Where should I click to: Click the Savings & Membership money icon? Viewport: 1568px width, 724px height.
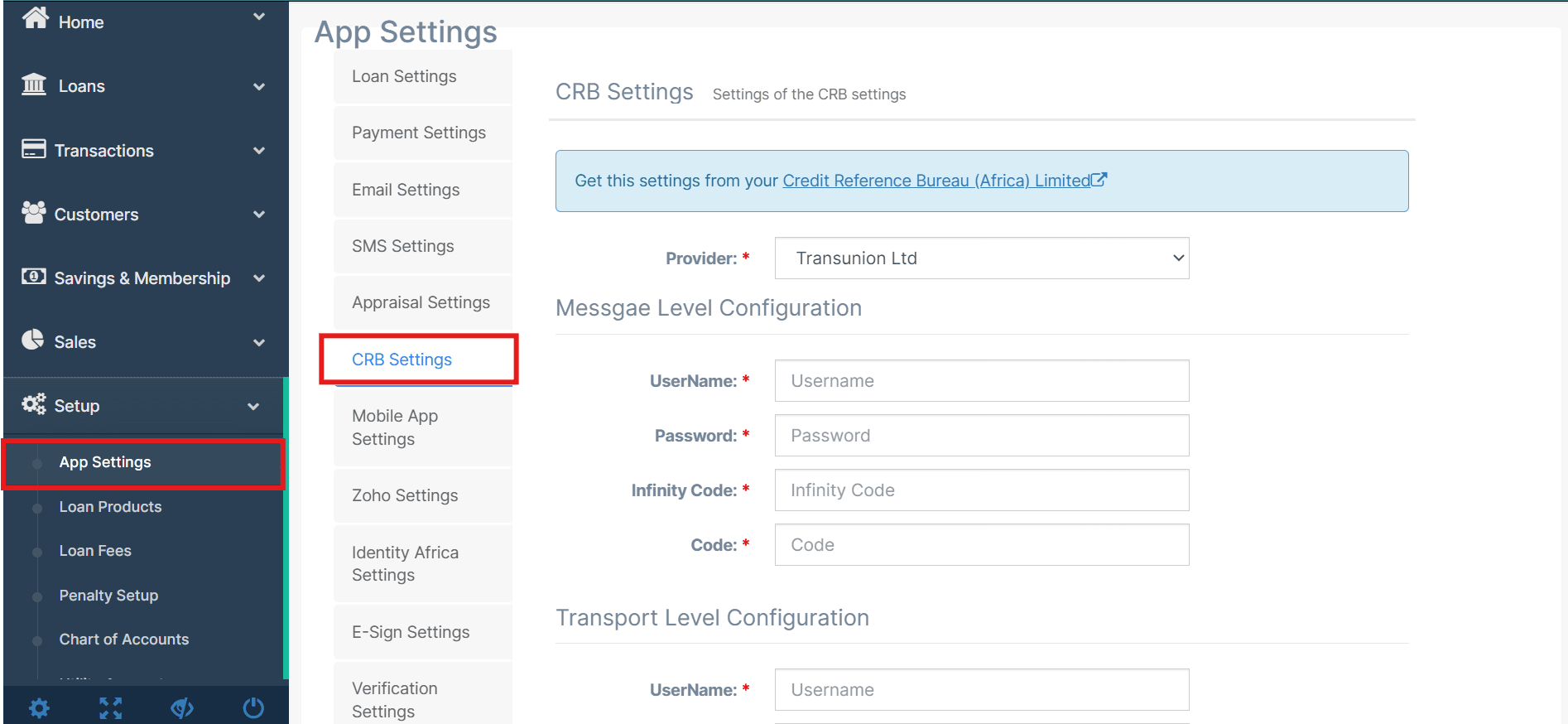(34, 277)
